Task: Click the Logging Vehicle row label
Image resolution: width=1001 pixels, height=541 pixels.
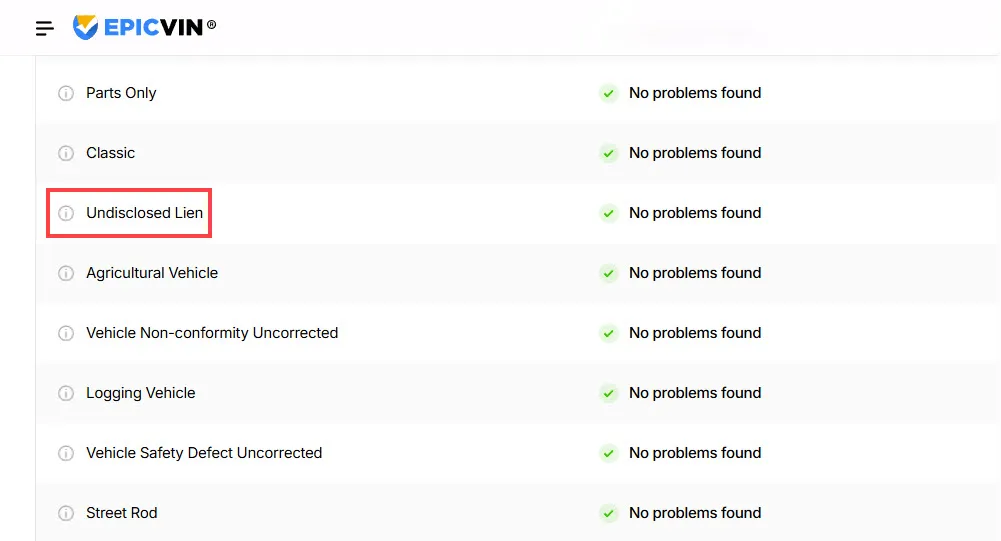Action: 140,393
